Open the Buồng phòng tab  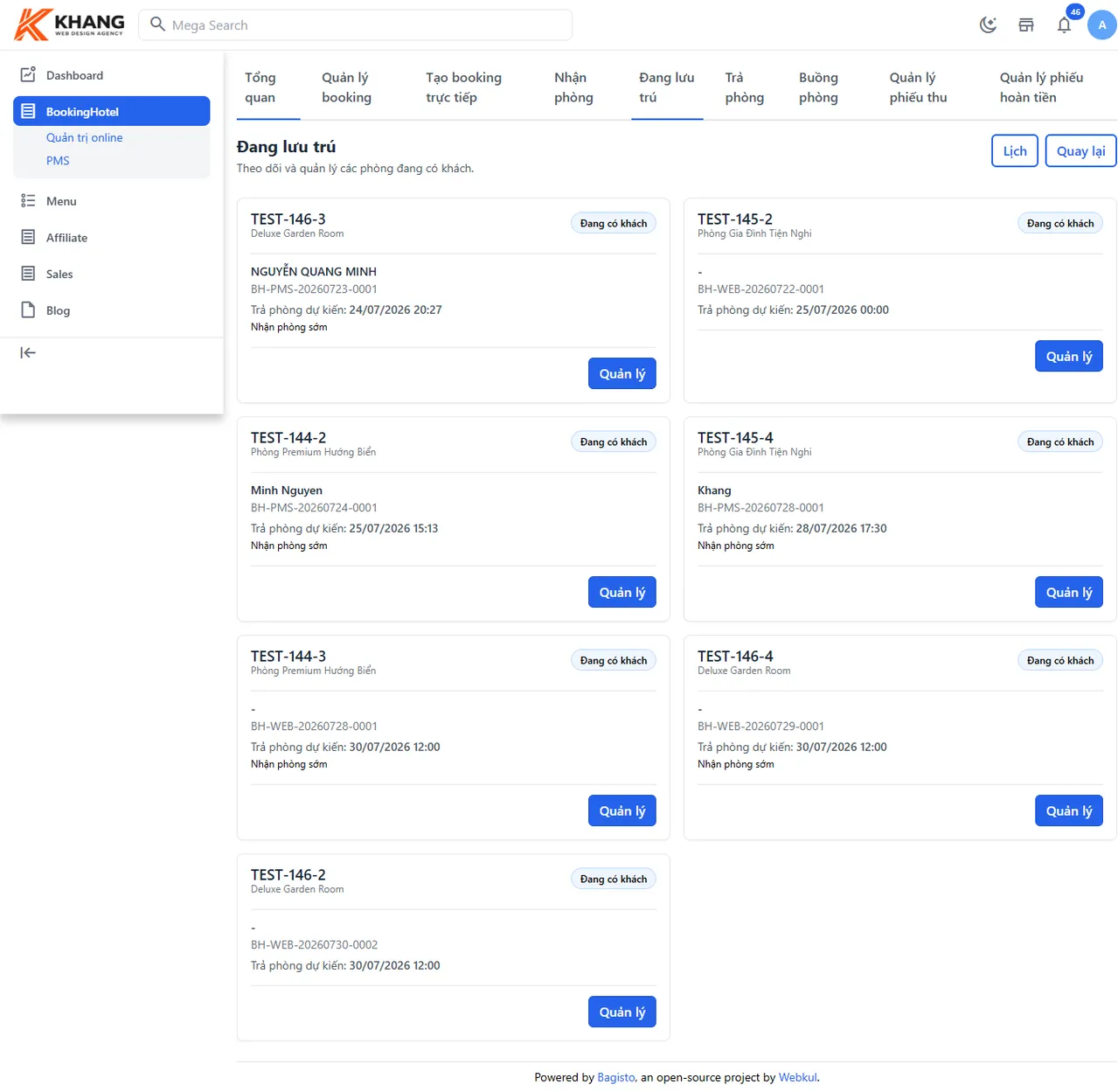click(x=818, y=87)
